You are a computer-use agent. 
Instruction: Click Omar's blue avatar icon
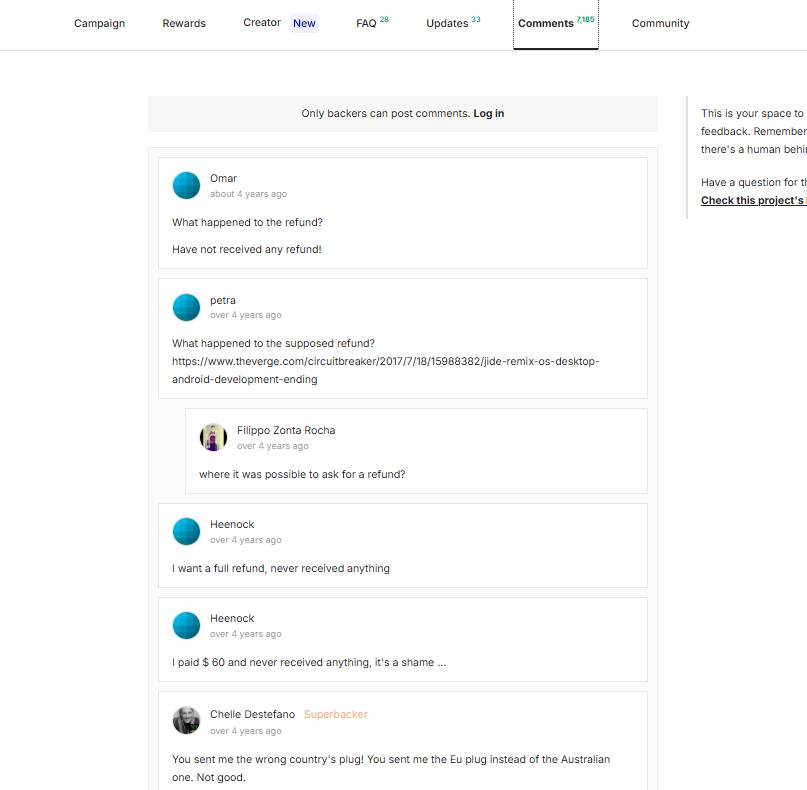(186, 185)
